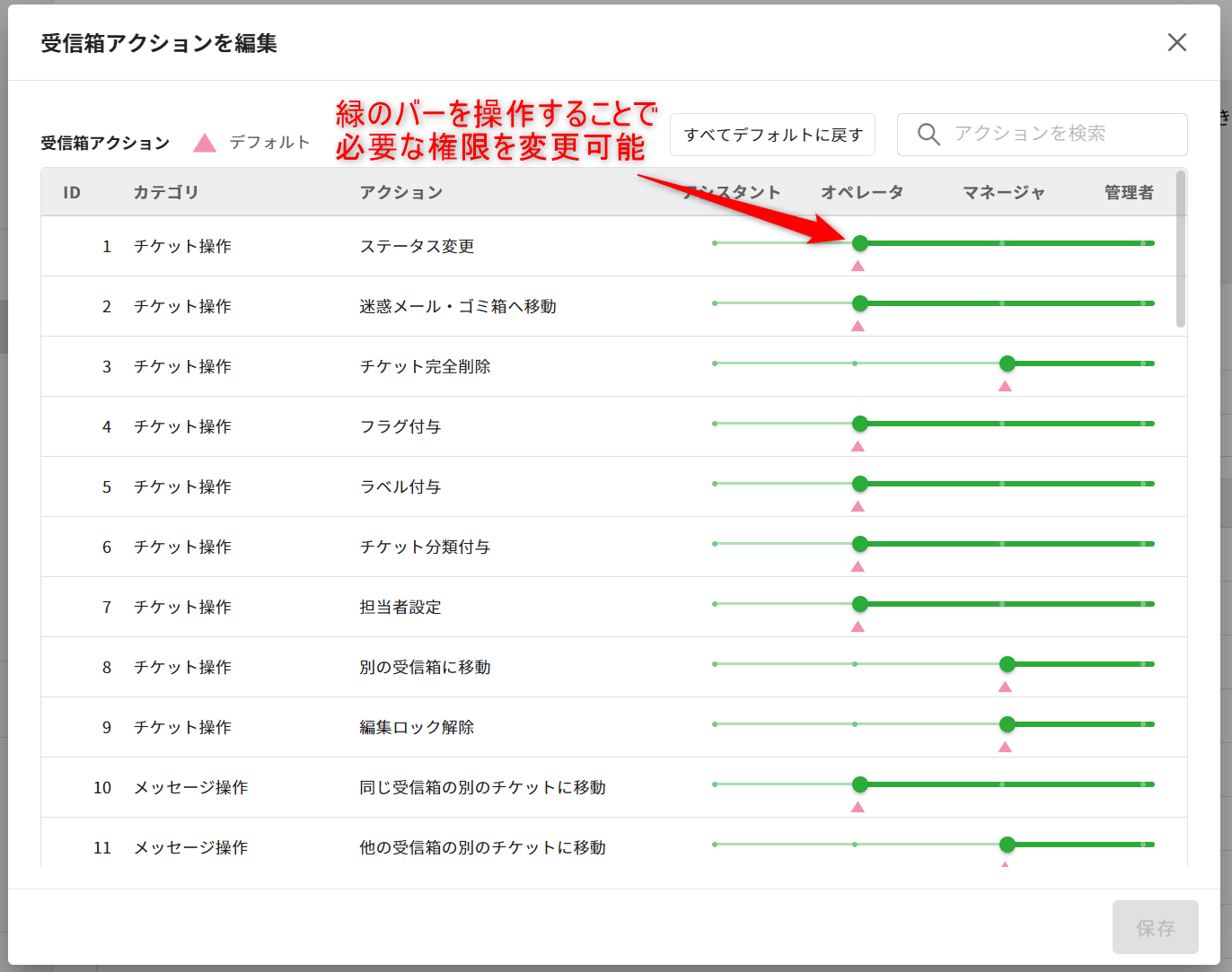
Task: Click the pink default marker under 同じ受信箱の別のチケットに移動
Action: (x=858, y=807)
